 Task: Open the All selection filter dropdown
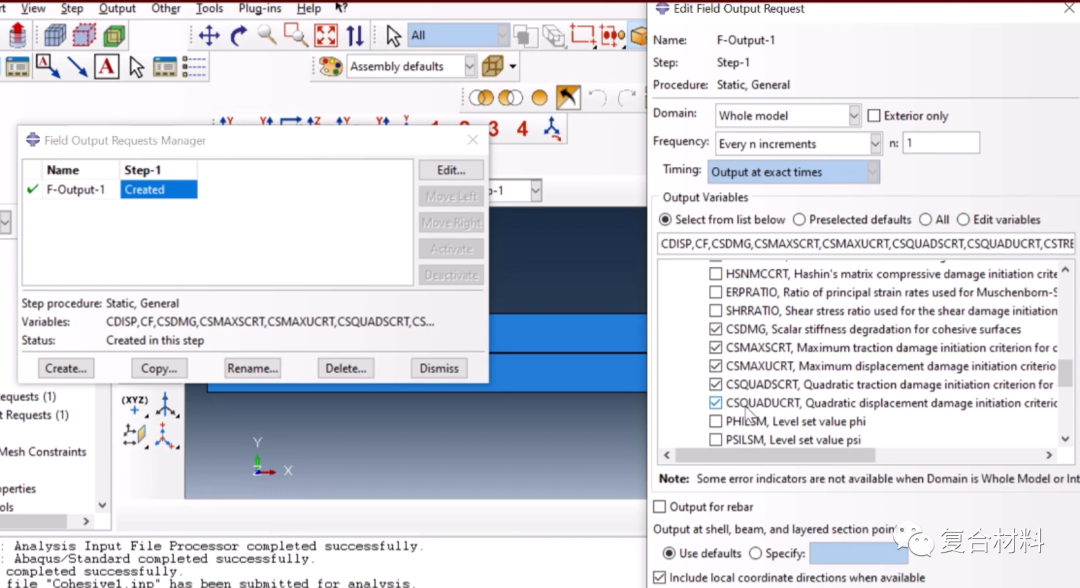click(x=457, y=35)
